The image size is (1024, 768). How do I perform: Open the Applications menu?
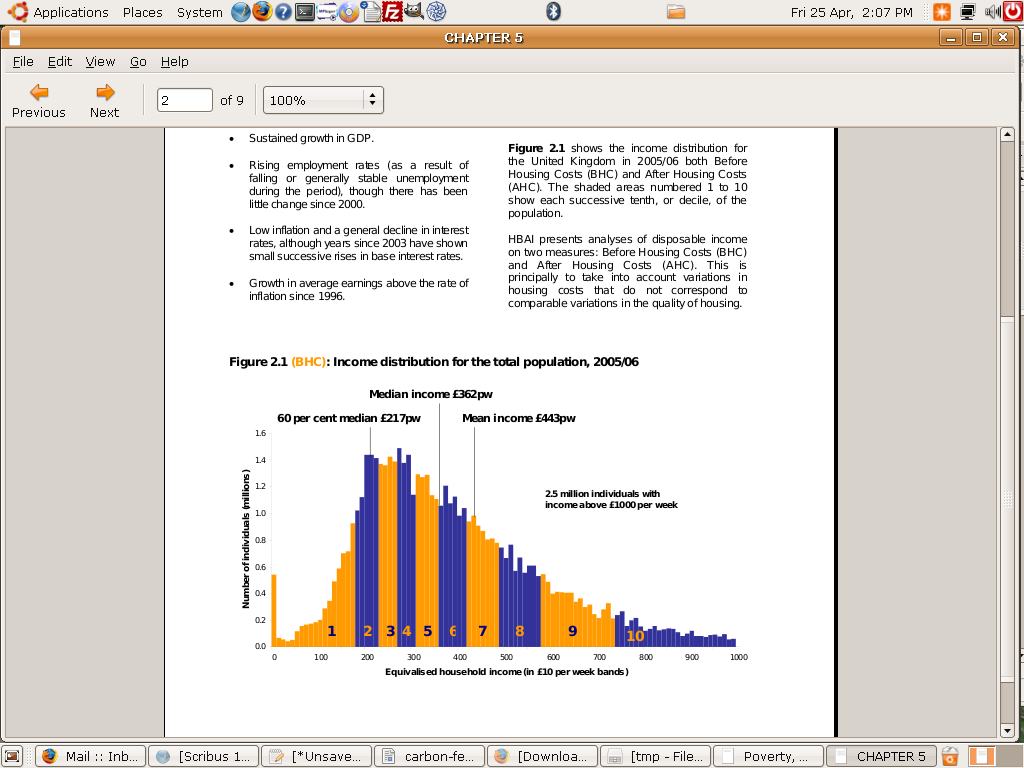pyautogui.click(x=70, y=12)
